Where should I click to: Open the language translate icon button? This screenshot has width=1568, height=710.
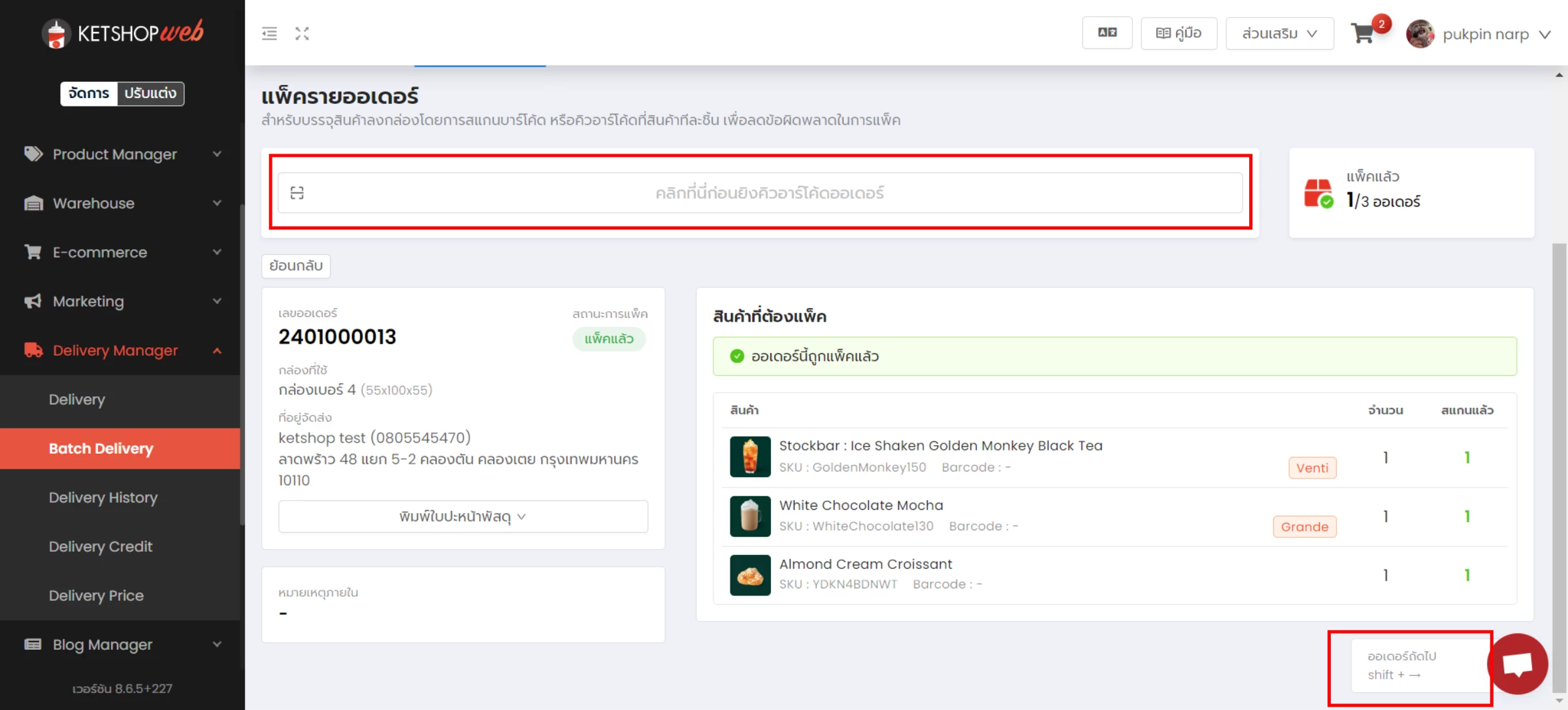1107,33
